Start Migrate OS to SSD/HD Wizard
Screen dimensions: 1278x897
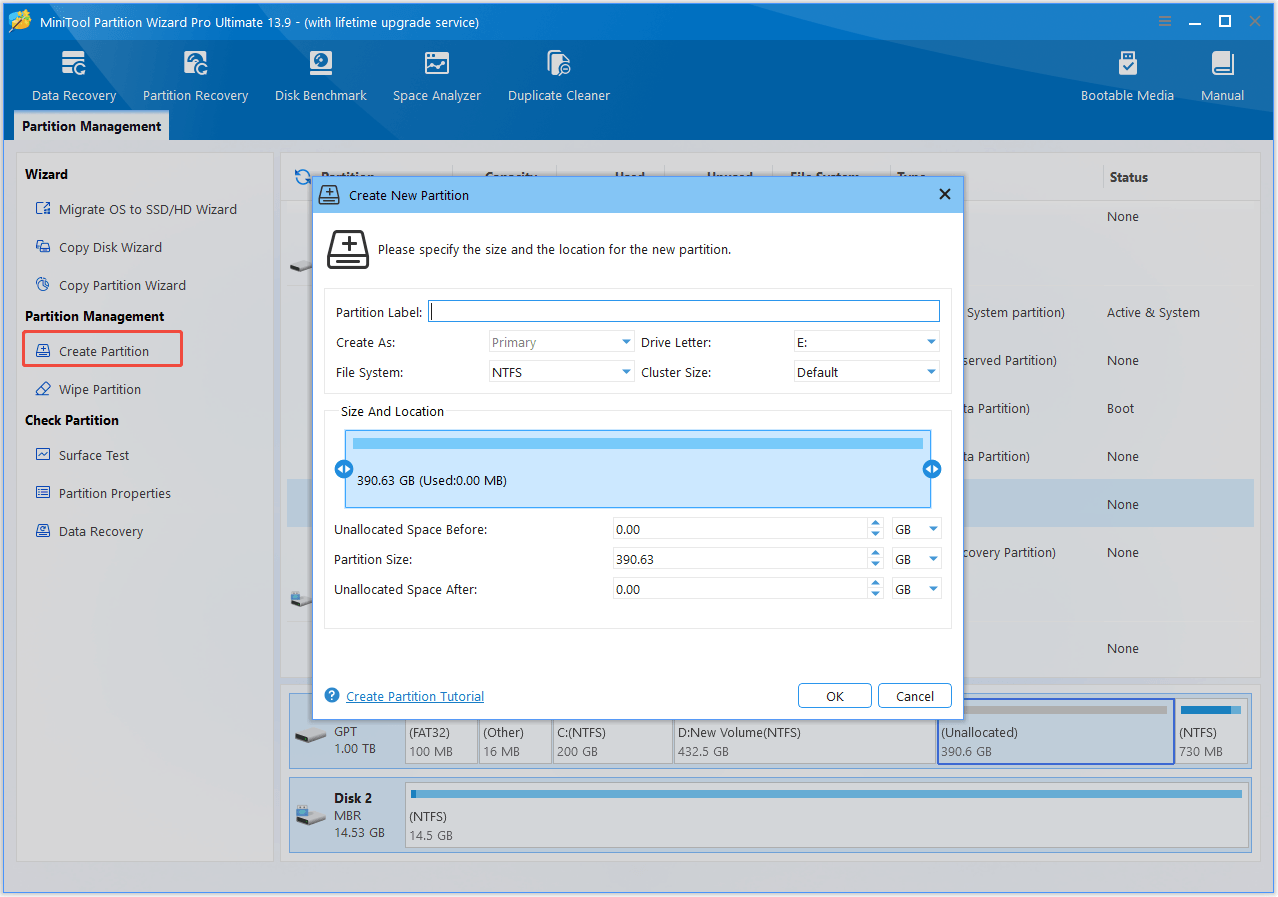tap(136, 209)
